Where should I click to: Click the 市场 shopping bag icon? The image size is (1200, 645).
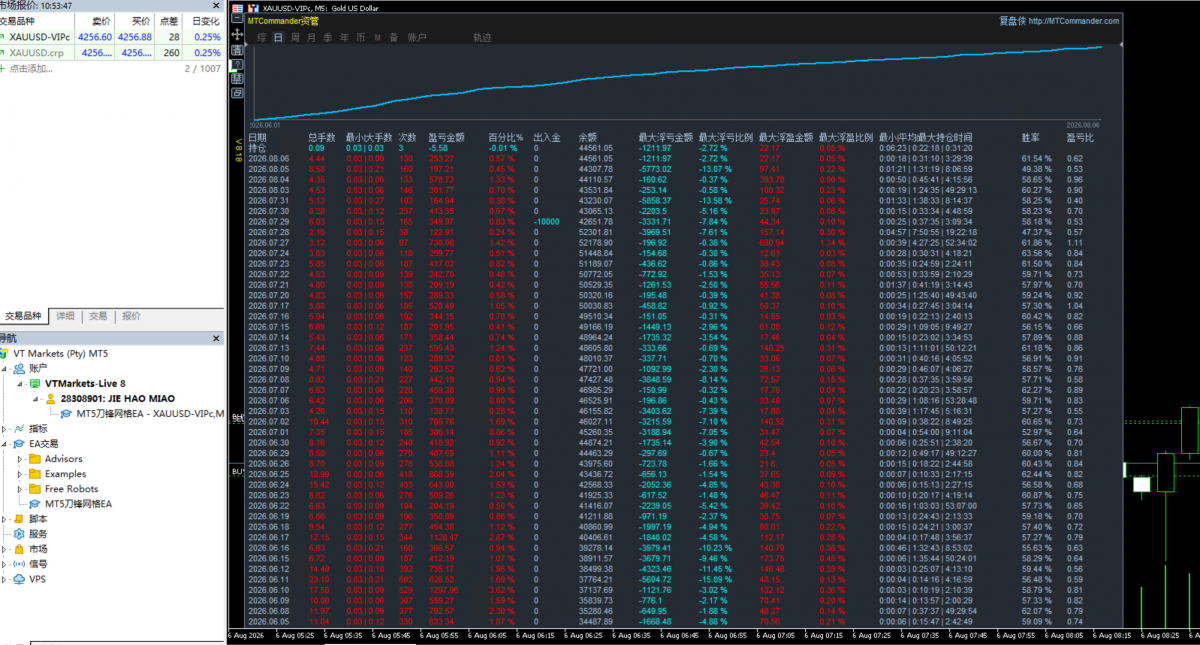(x=19, y=549)
